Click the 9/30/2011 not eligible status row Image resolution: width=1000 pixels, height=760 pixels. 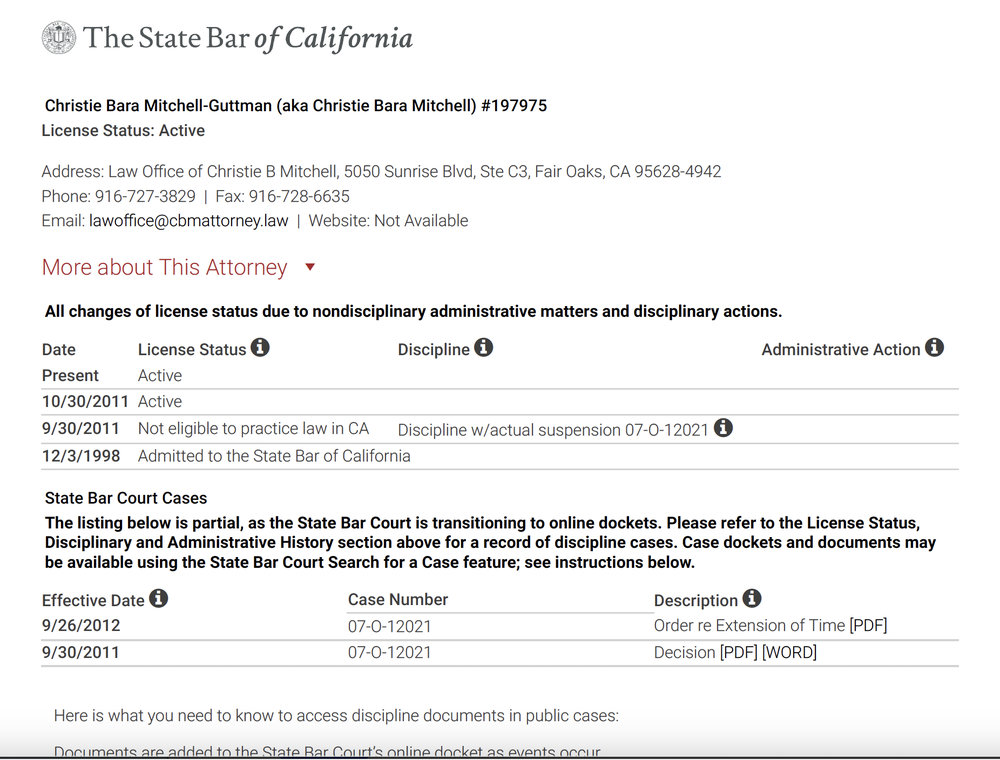(x=255, y=428)
